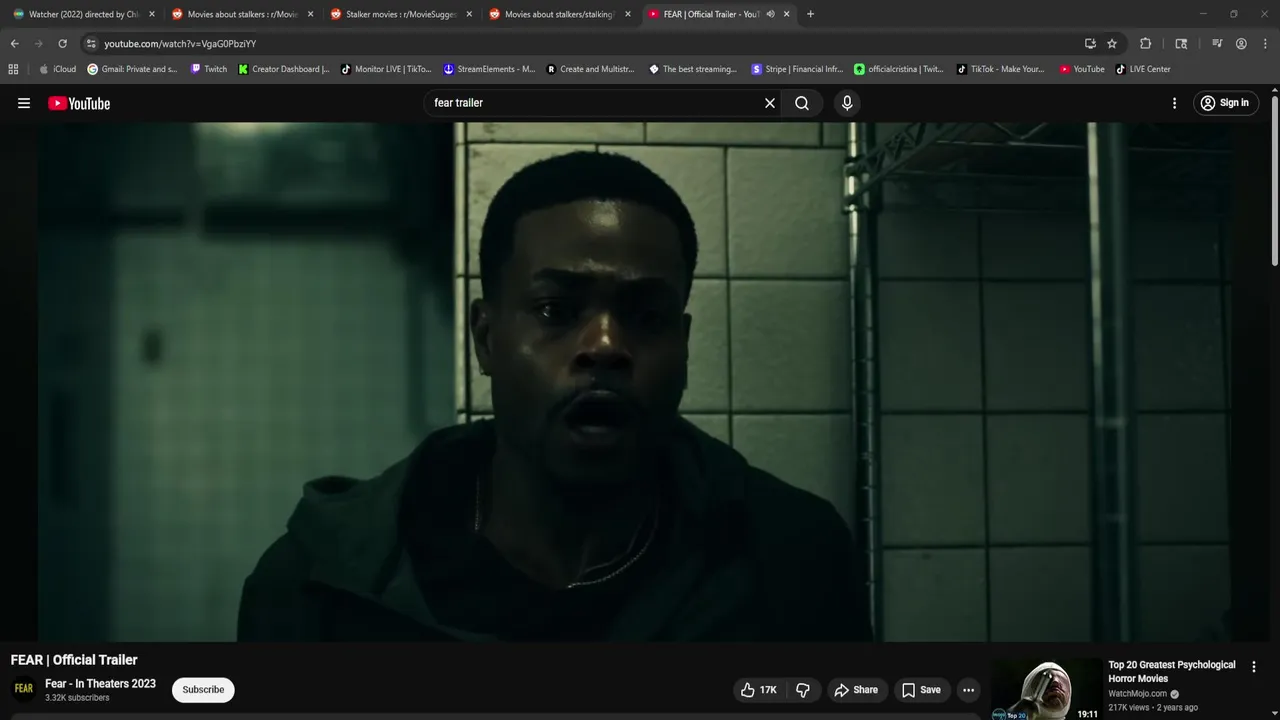The image size is (1280, 720).
Task: Open more actions ellipsis beside Save
Action: [968, 690]
